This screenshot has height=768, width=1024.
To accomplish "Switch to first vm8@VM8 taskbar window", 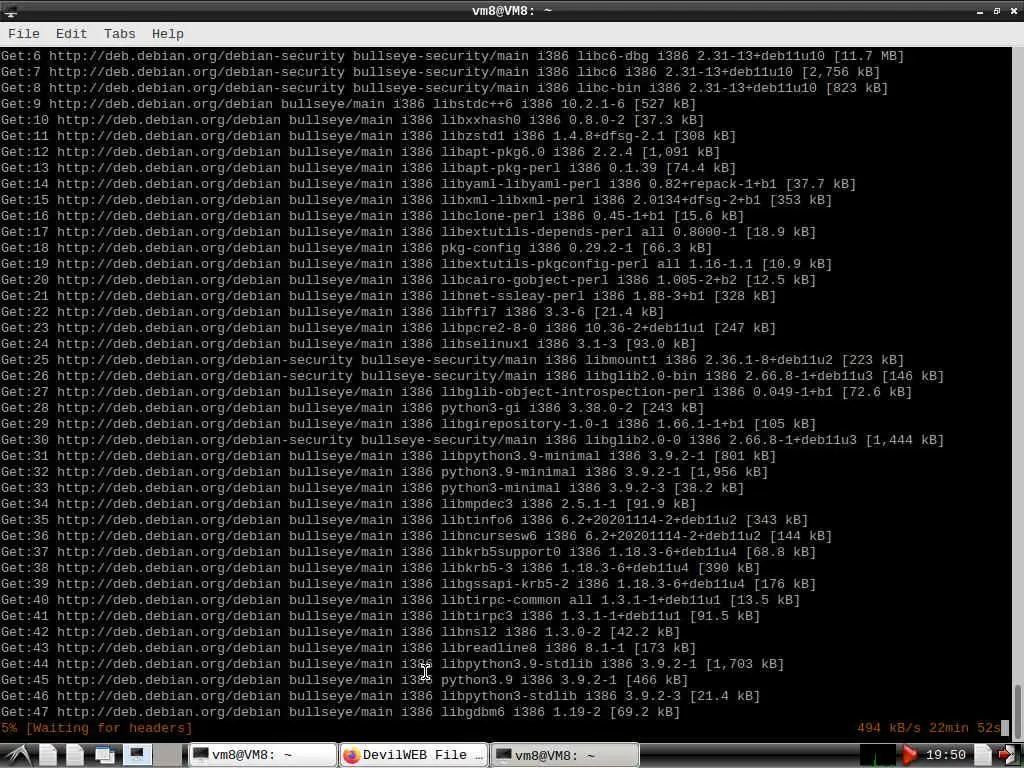I will (263, 755).
